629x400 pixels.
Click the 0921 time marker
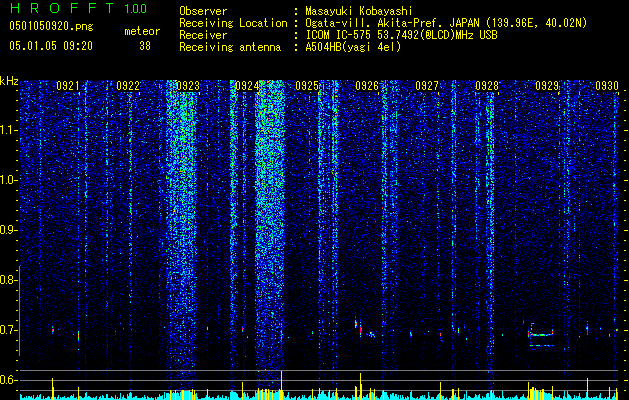coord(67,86)
